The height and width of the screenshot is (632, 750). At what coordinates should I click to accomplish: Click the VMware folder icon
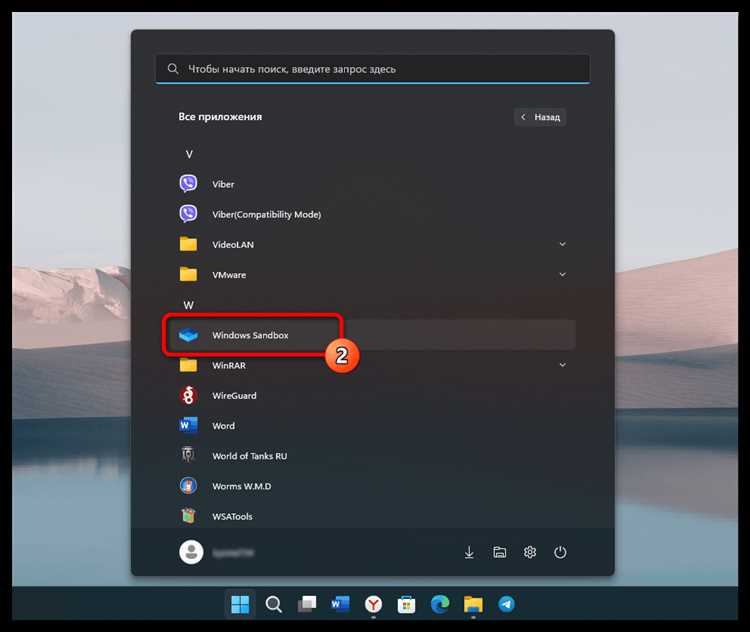(x=188, y=274)
